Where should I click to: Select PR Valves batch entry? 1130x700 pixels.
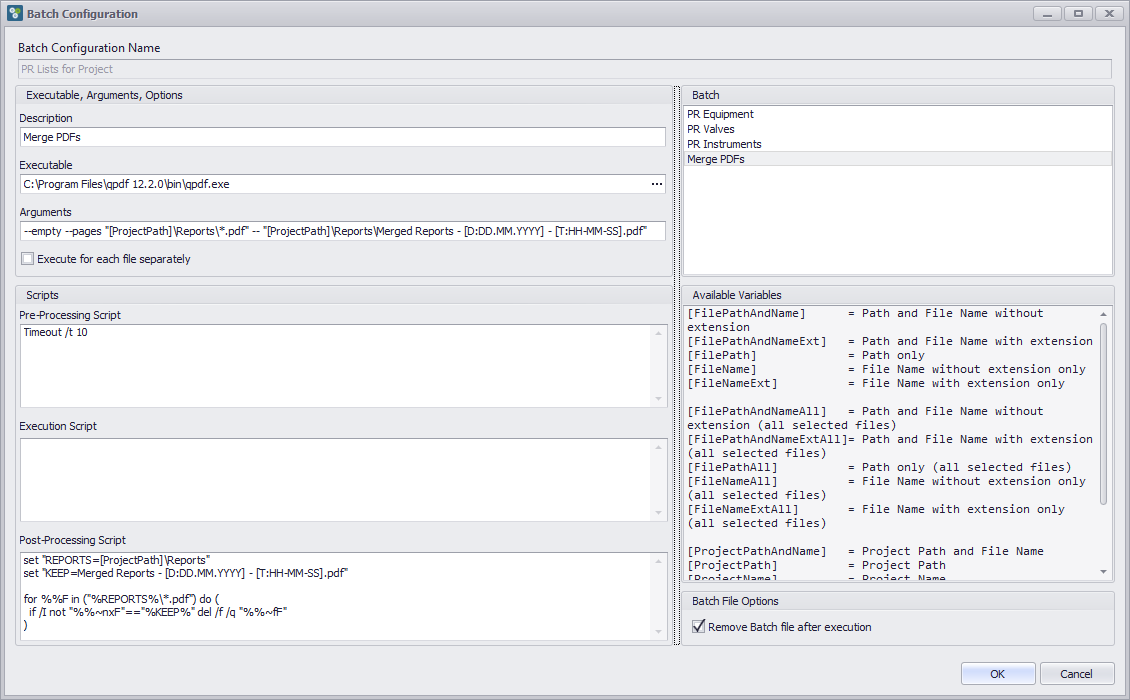pyautogui.click(x=710, y=129)
